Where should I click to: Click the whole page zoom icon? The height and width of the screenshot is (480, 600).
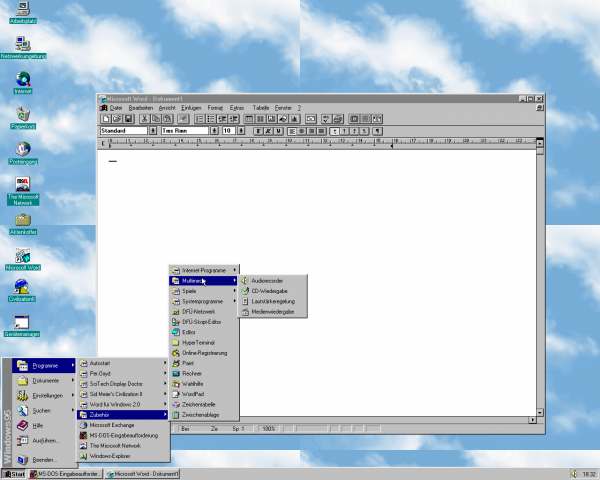point(354,119)
